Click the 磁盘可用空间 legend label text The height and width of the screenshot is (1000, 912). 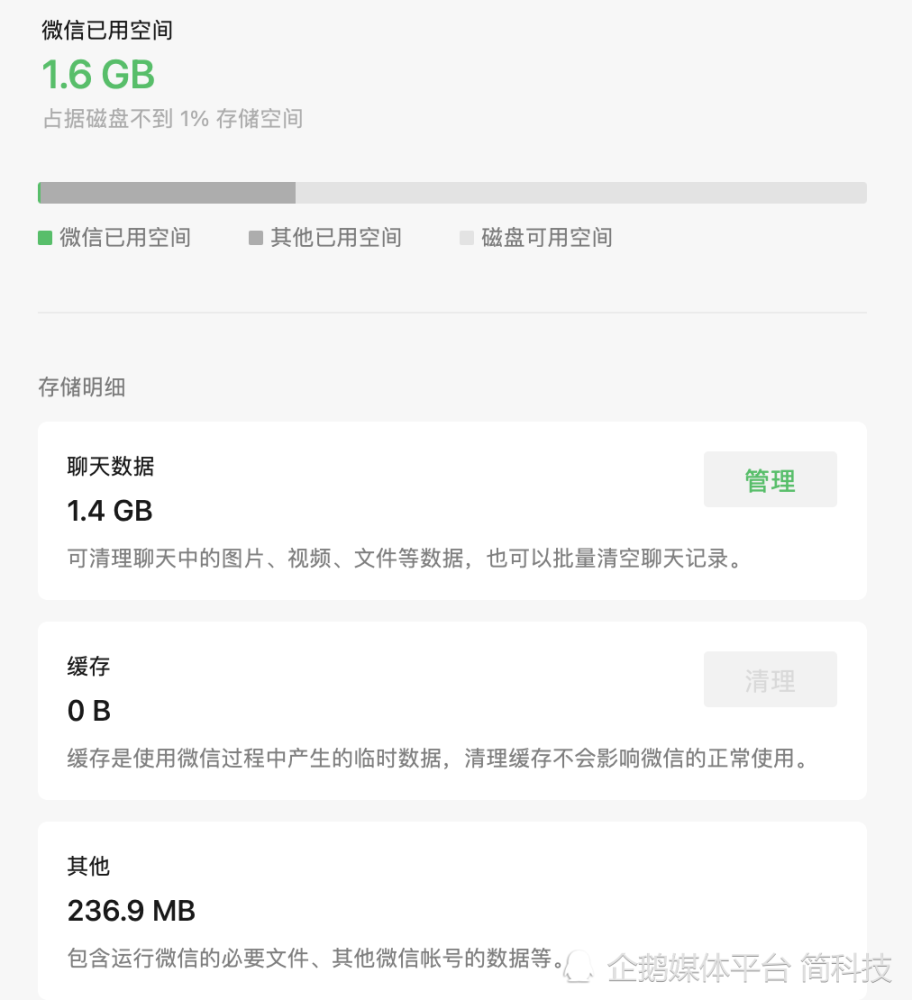coord(547,238)
